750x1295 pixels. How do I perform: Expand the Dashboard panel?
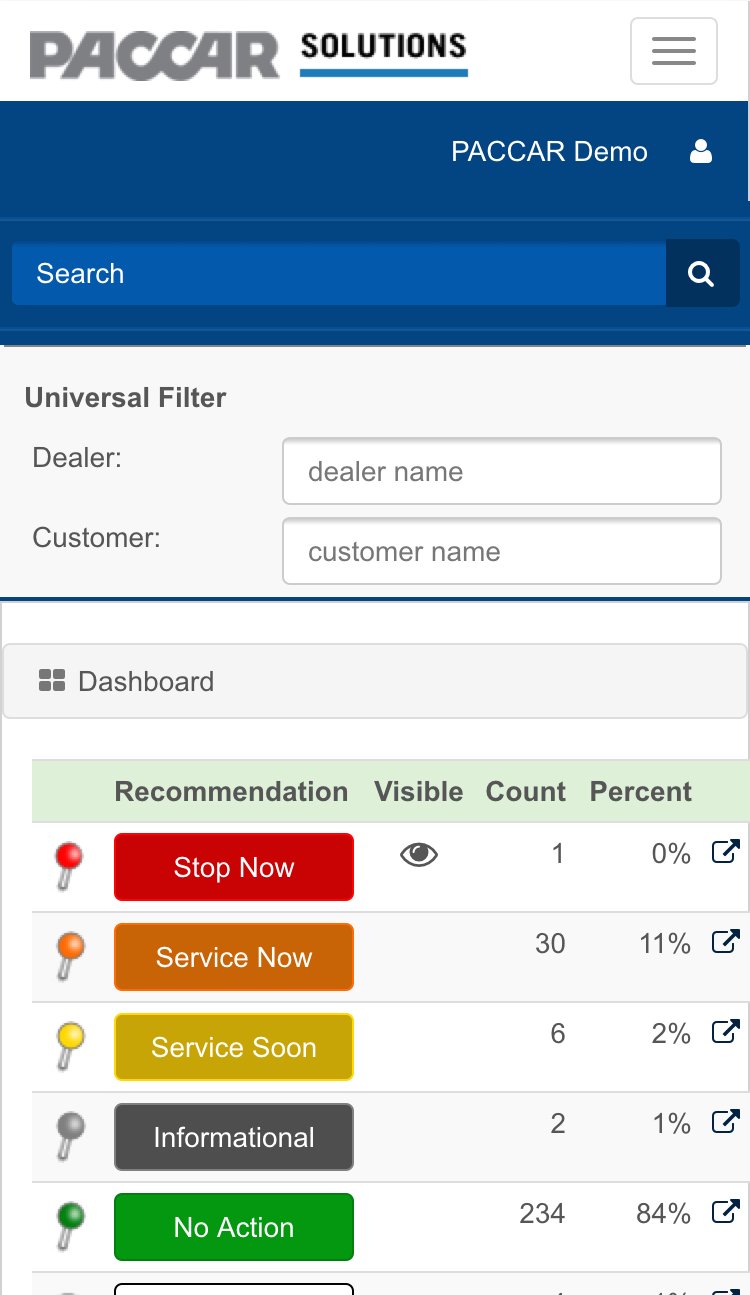click(375, 680)
